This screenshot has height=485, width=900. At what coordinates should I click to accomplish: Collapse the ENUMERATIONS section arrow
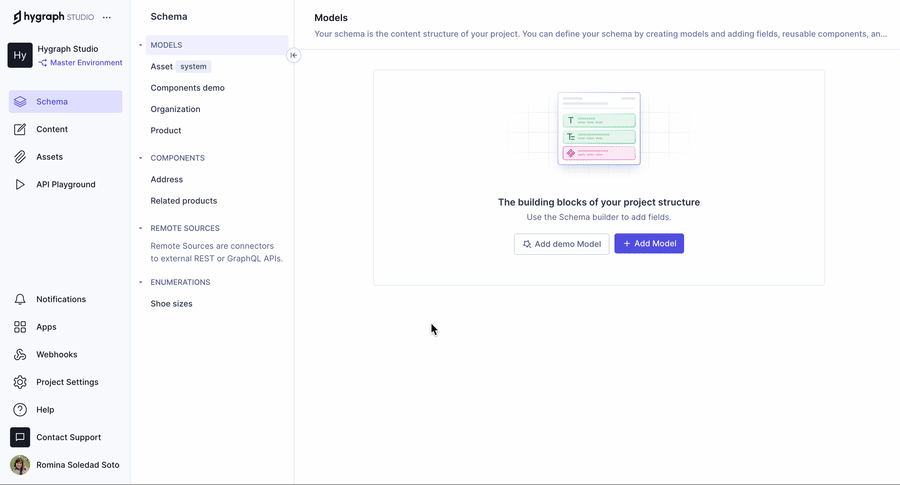click(x=141, y=282)
